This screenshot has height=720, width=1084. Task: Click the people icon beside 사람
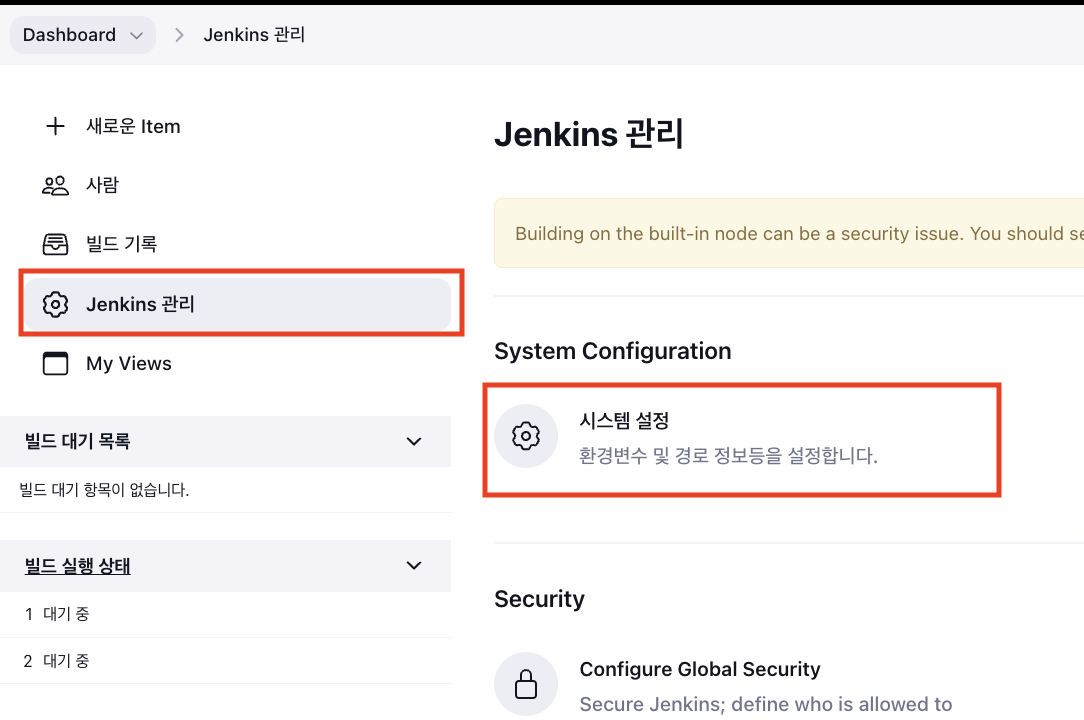[x=55, y=185]
